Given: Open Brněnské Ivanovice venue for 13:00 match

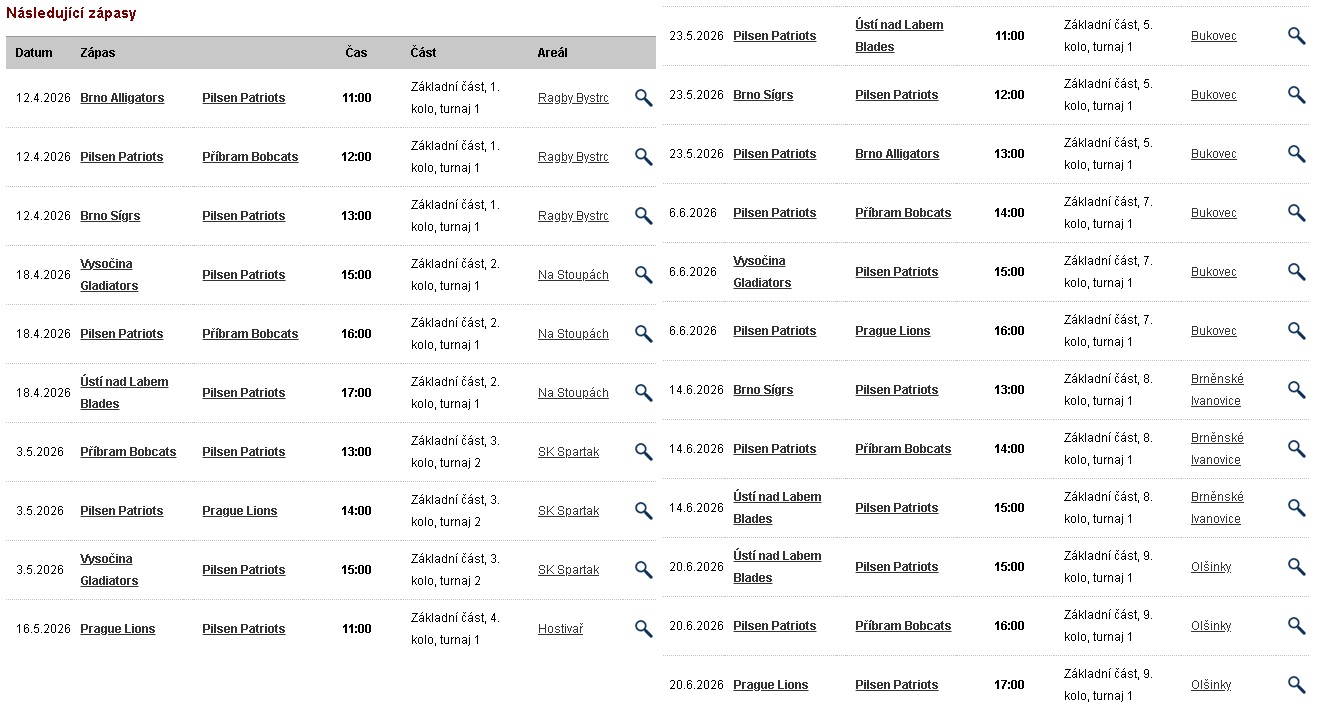Looking at the screenshot, I should pos(1217,390).
